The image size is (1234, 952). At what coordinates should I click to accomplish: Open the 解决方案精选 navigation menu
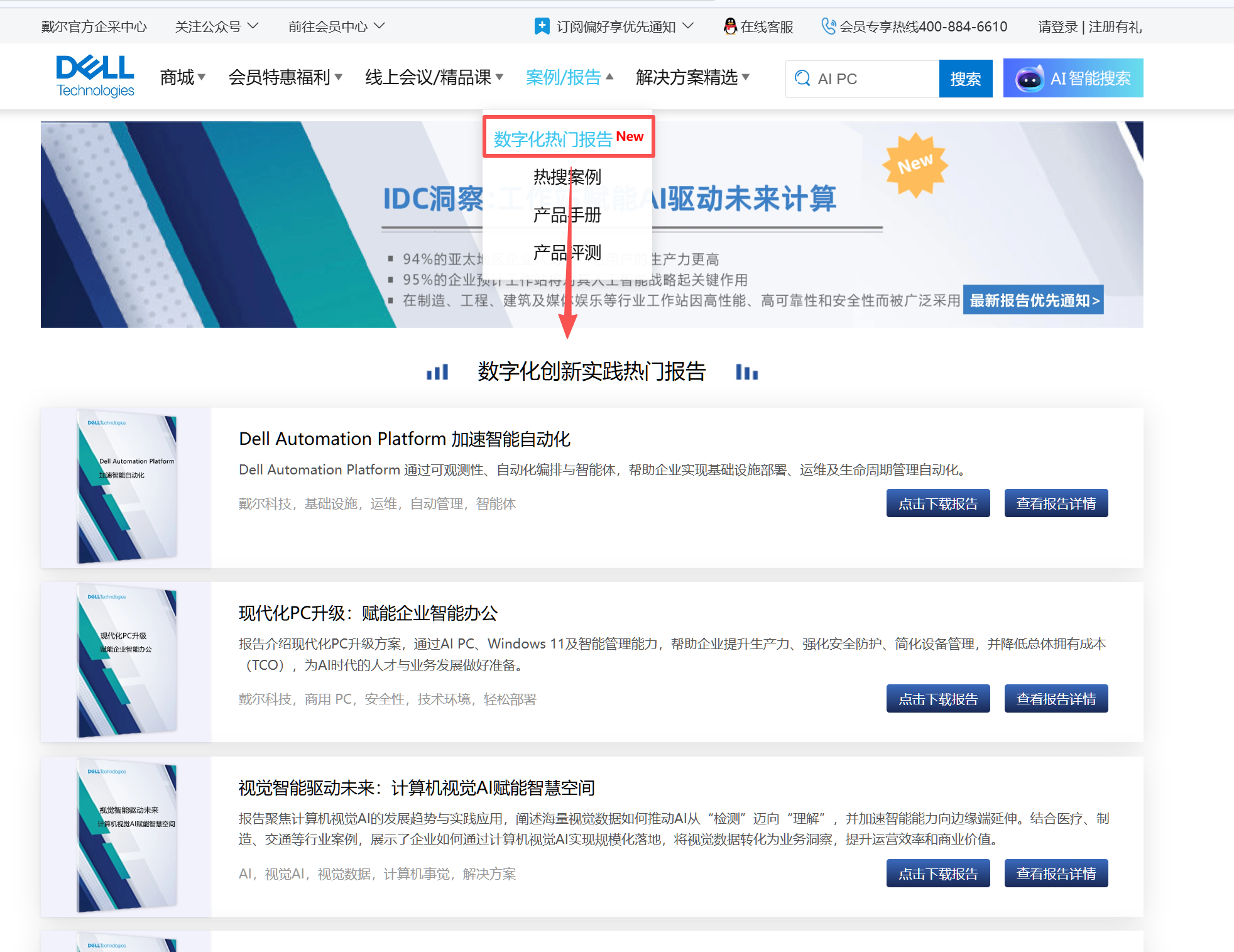[692, 77]
